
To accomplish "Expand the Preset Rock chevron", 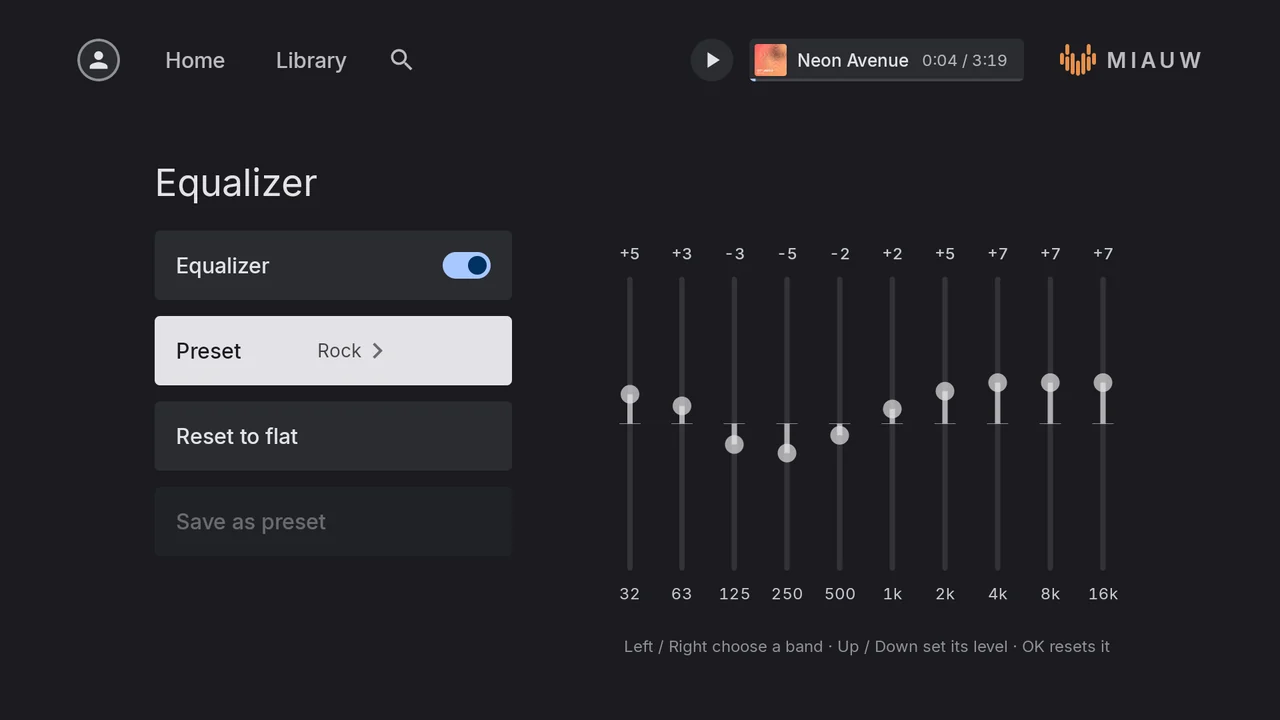I will [378, 351].
